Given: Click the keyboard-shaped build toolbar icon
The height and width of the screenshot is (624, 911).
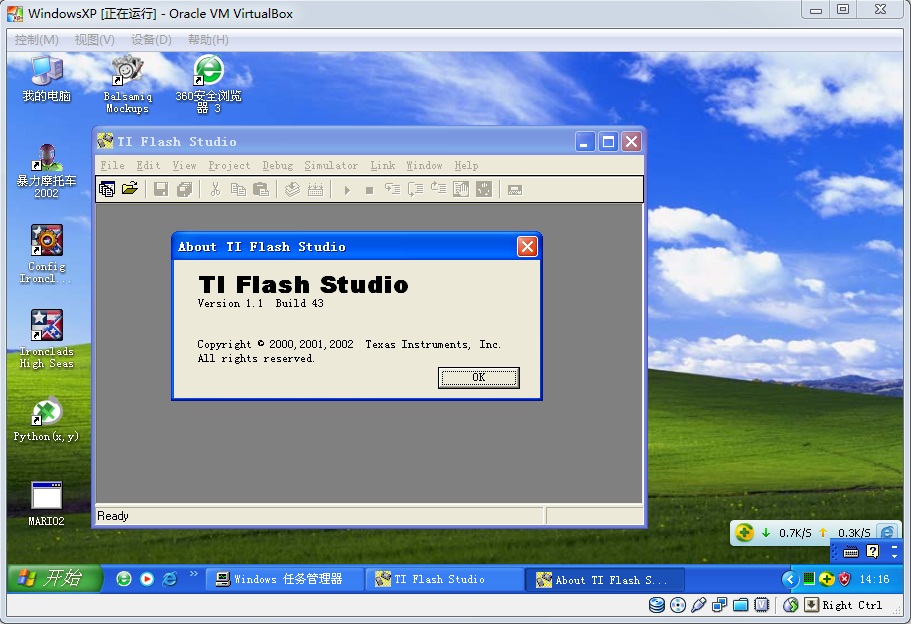Looking at the screenshot, I should pyautogui.click(x=315, y=189).
